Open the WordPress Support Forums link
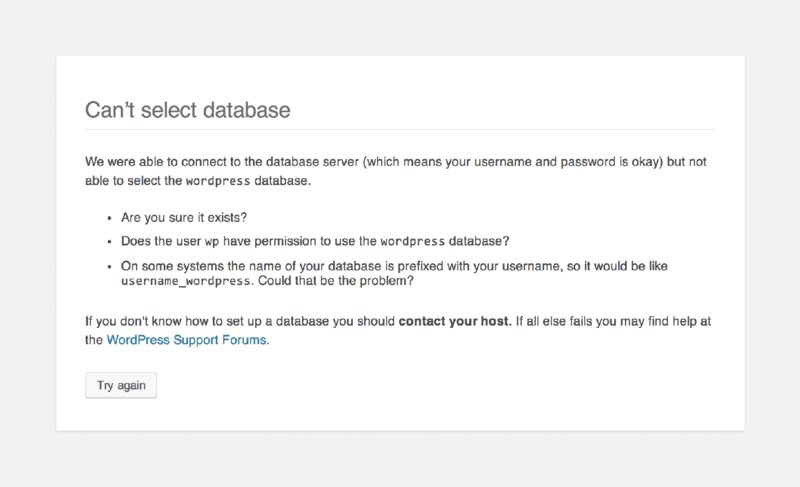Image resolution: width=800 pixels, height=487 pixels. click(x=187, y=340)
